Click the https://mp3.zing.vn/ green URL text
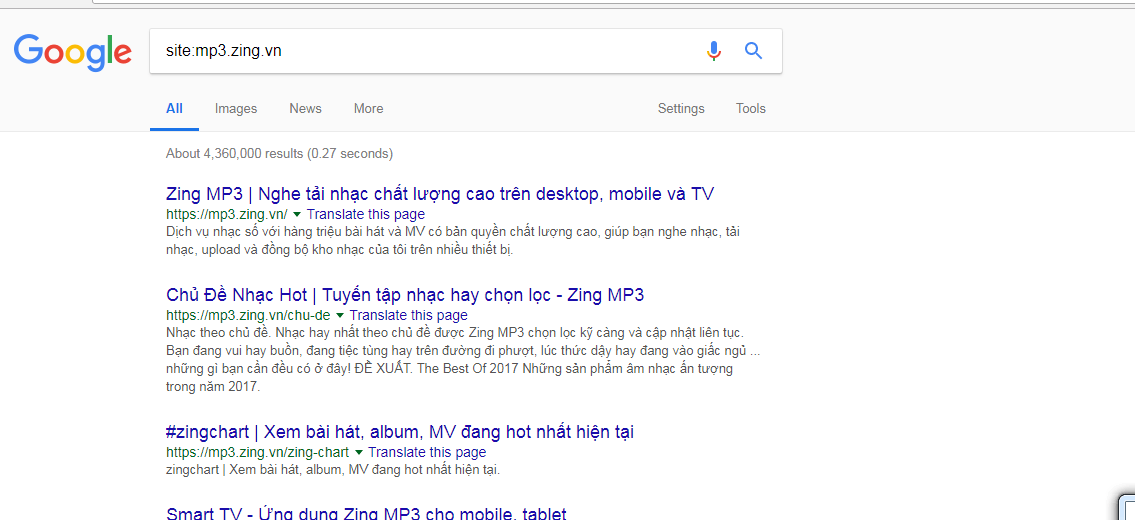 click(227, 214)
